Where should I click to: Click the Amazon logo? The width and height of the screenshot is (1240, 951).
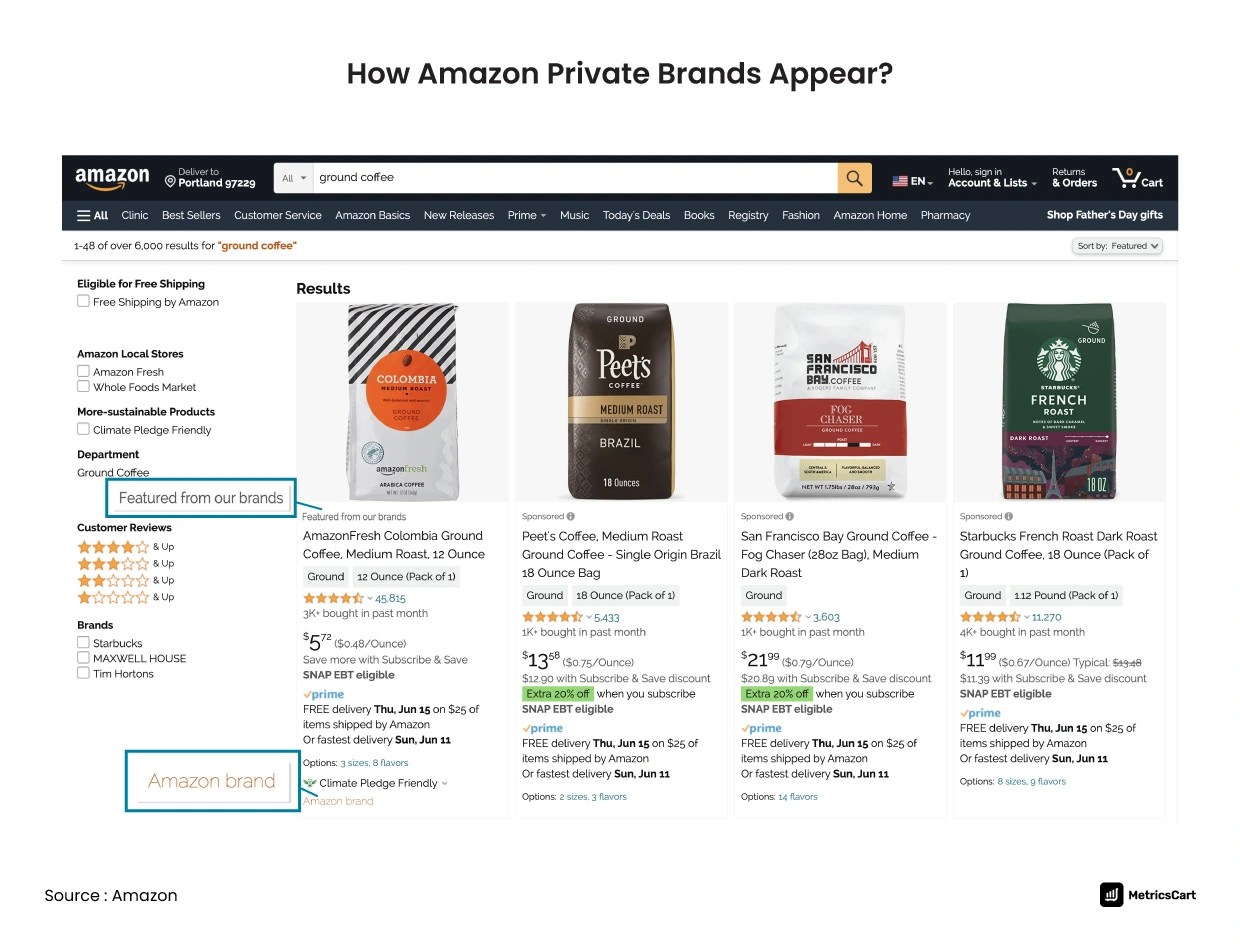pyautogui.click(x=111, y=177)
